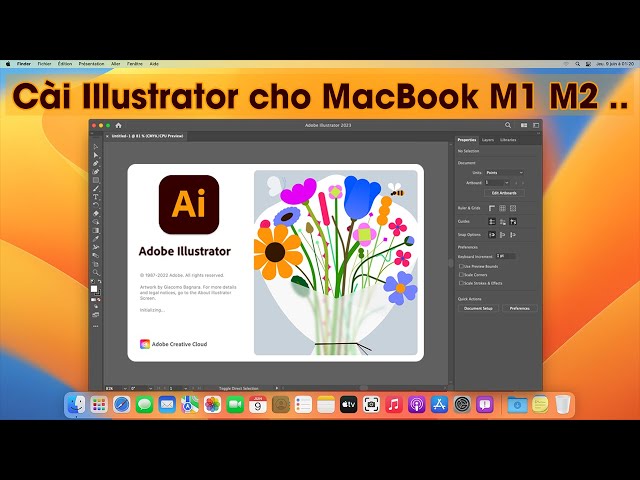Open the workspace switcher icon
The height and width of the screenshot is (480, 640).
point(536,125)
